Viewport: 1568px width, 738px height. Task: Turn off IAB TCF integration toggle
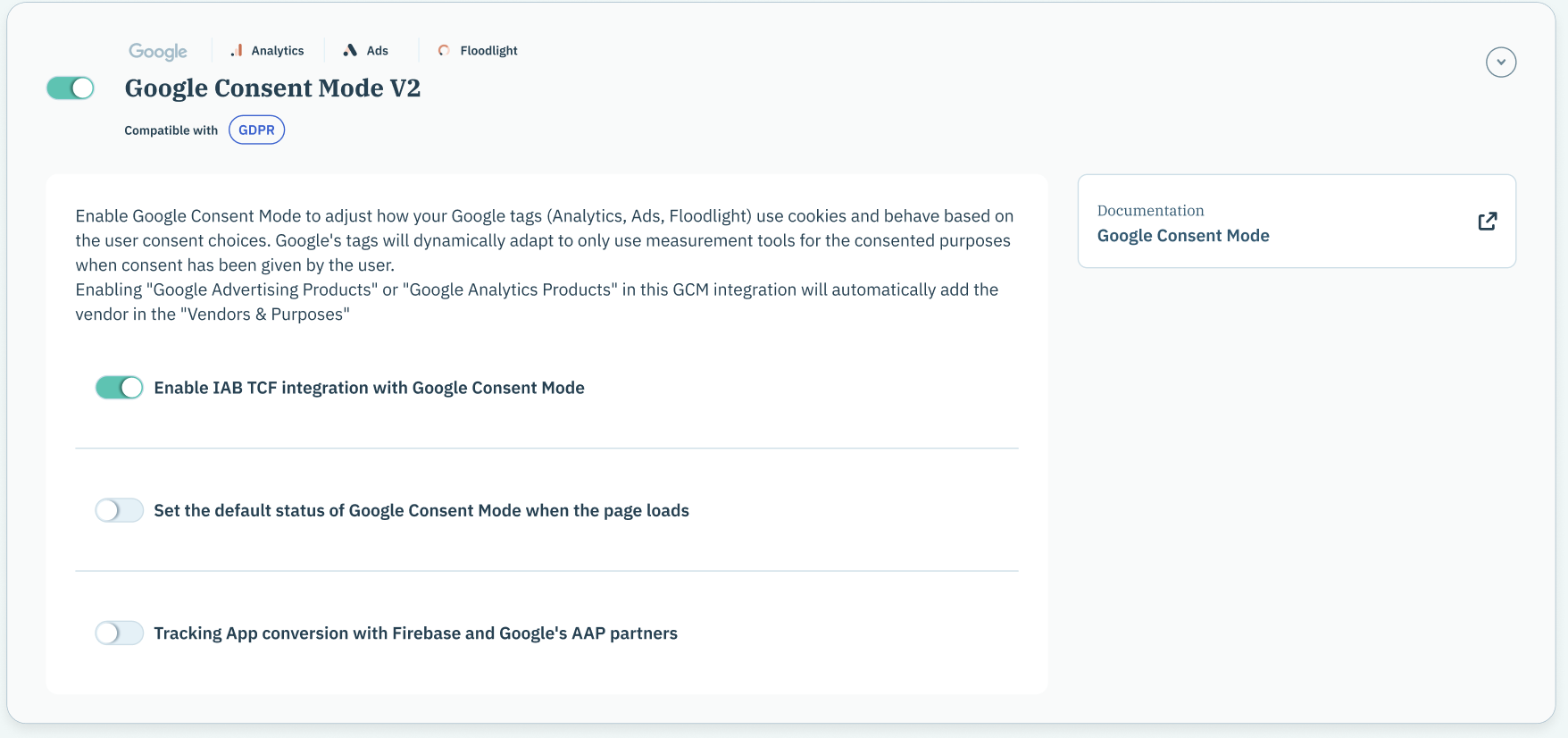120,388
